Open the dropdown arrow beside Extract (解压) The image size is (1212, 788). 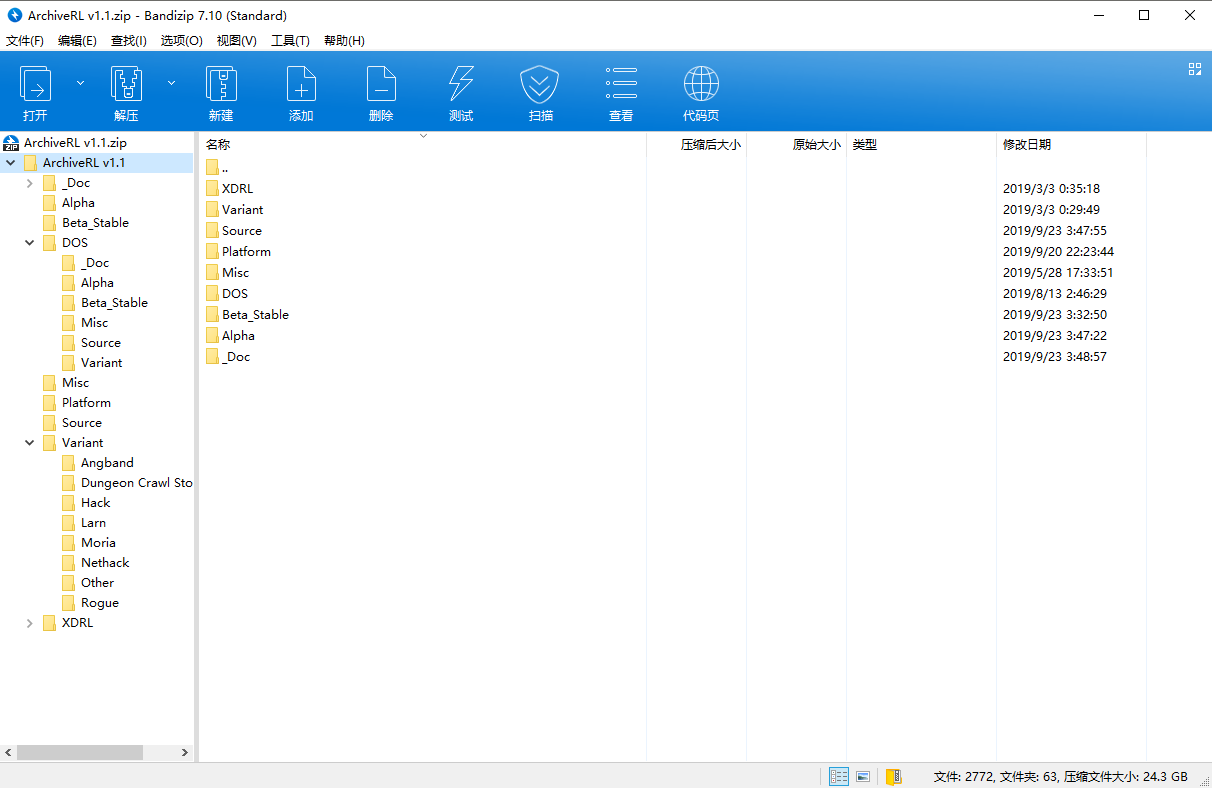171,83
